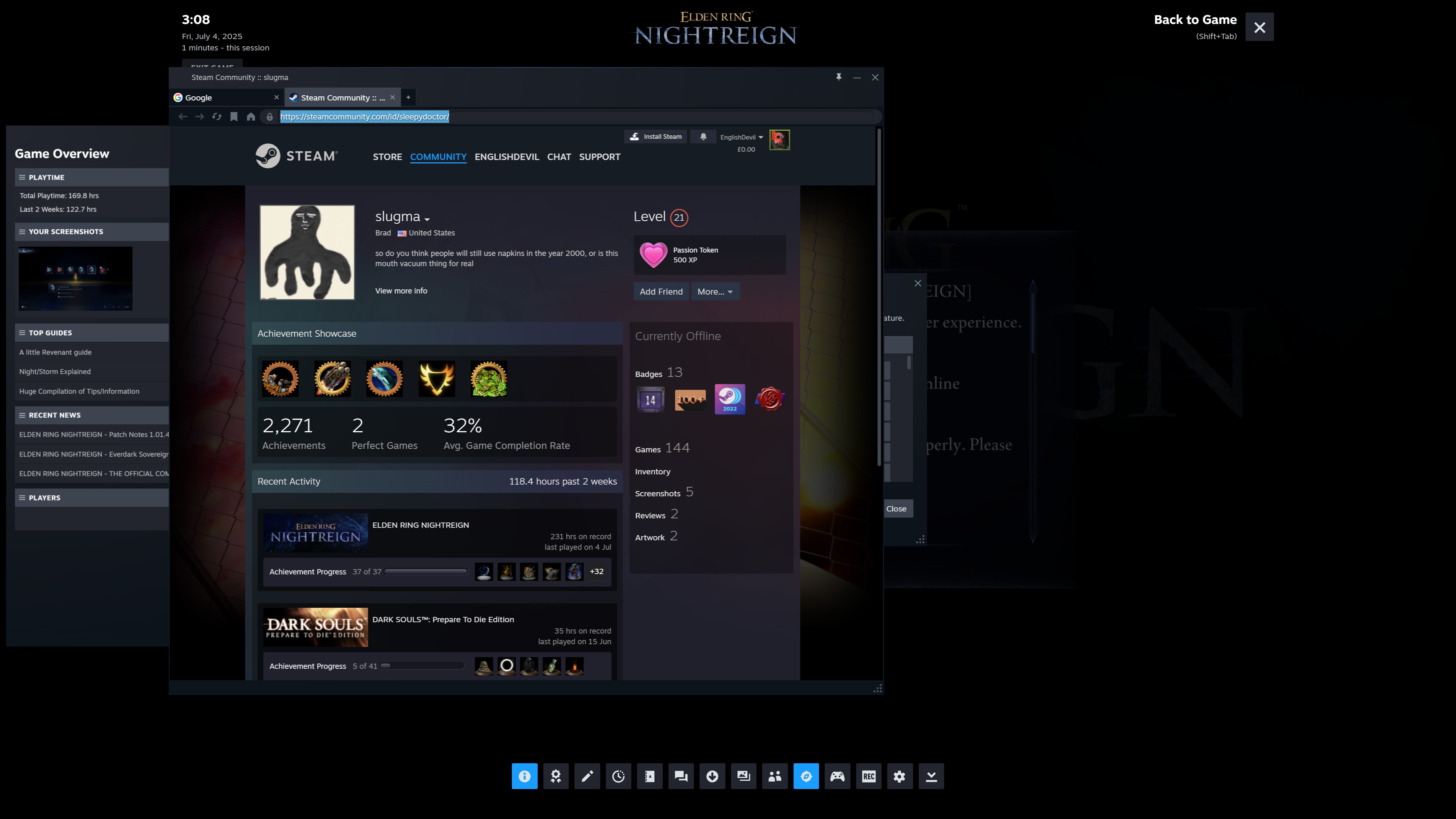Open the notifications bell icon
Viewport: 1456px width, 819px height.
click(703, 137)
